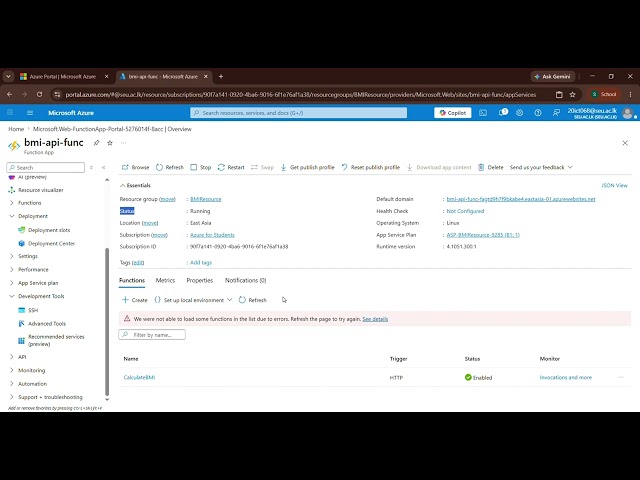Close the bmi-api-func blade
Image resolution: width=640 pixels, height=480 pixels.
(625, 143)
